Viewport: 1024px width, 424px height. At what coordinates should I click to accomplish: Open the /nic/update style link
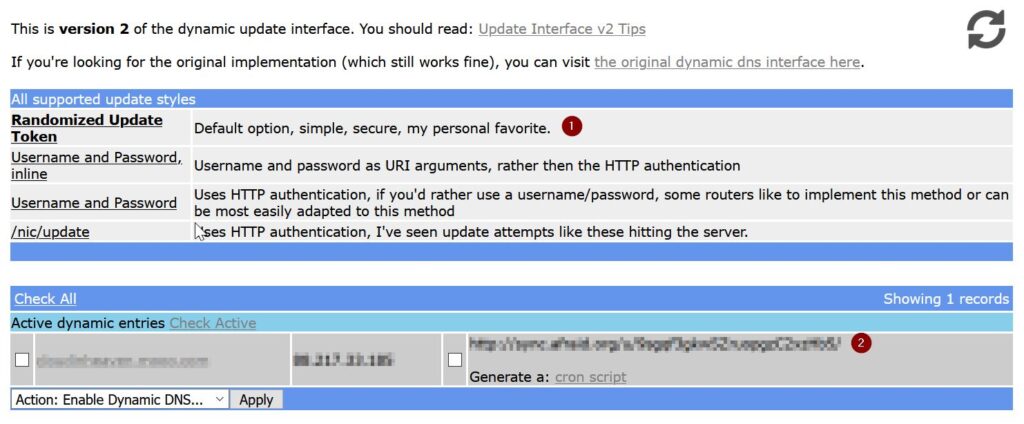pos(50,232)
